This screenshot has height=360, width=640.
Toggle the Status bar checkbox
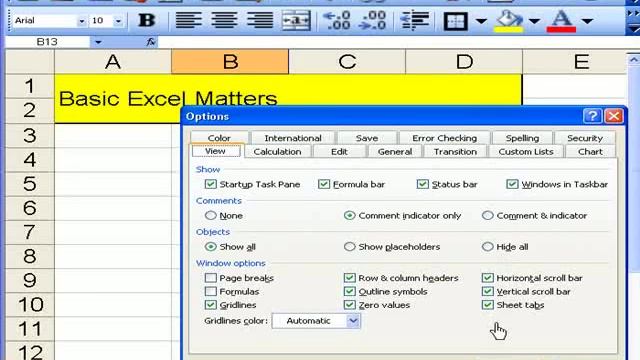(x=422, y=184)
